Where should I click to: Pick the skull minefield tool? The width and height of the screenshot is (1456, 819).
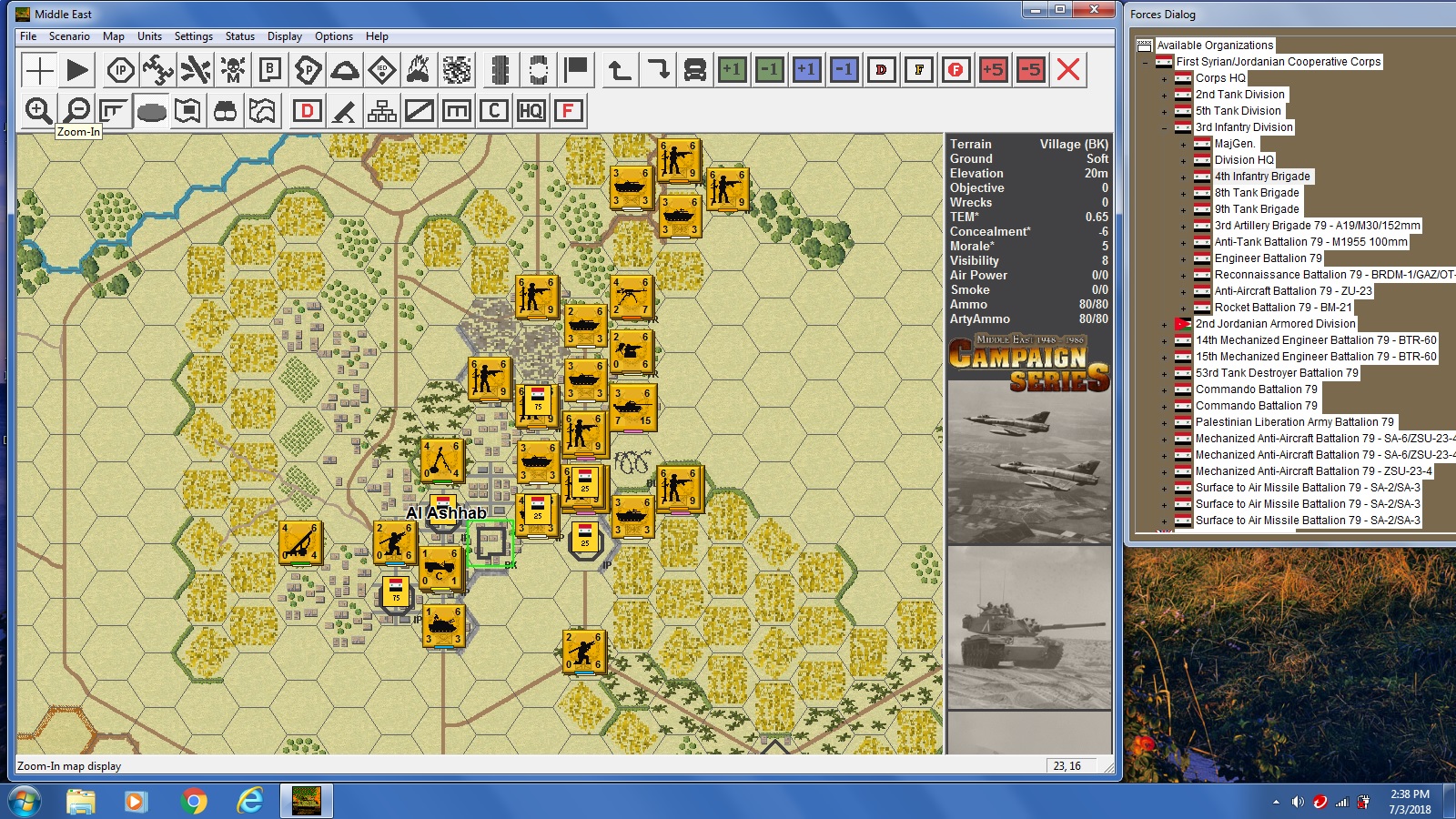(233, 69)
